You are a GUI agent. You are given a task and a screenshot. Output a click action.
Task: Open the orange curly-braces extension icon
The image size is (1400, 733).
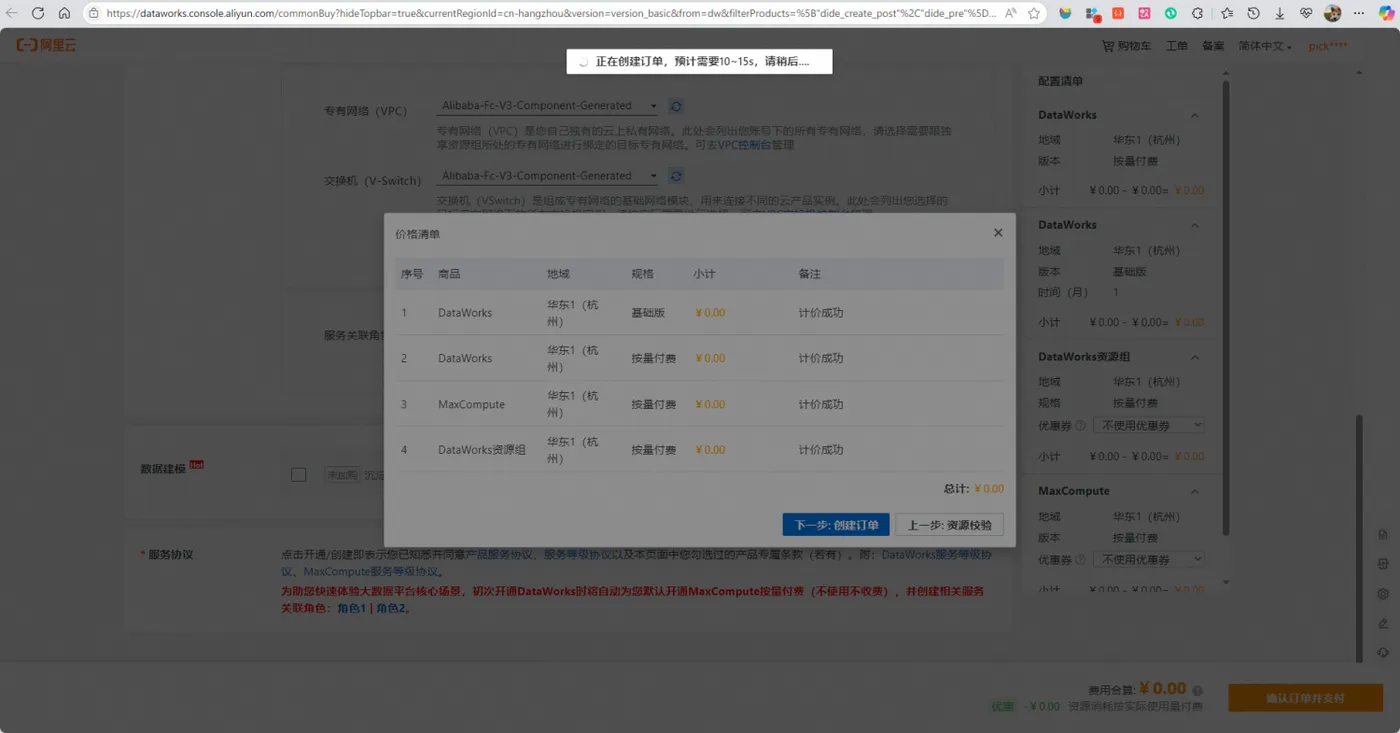pyautogui.click(x=1118, y=14)
